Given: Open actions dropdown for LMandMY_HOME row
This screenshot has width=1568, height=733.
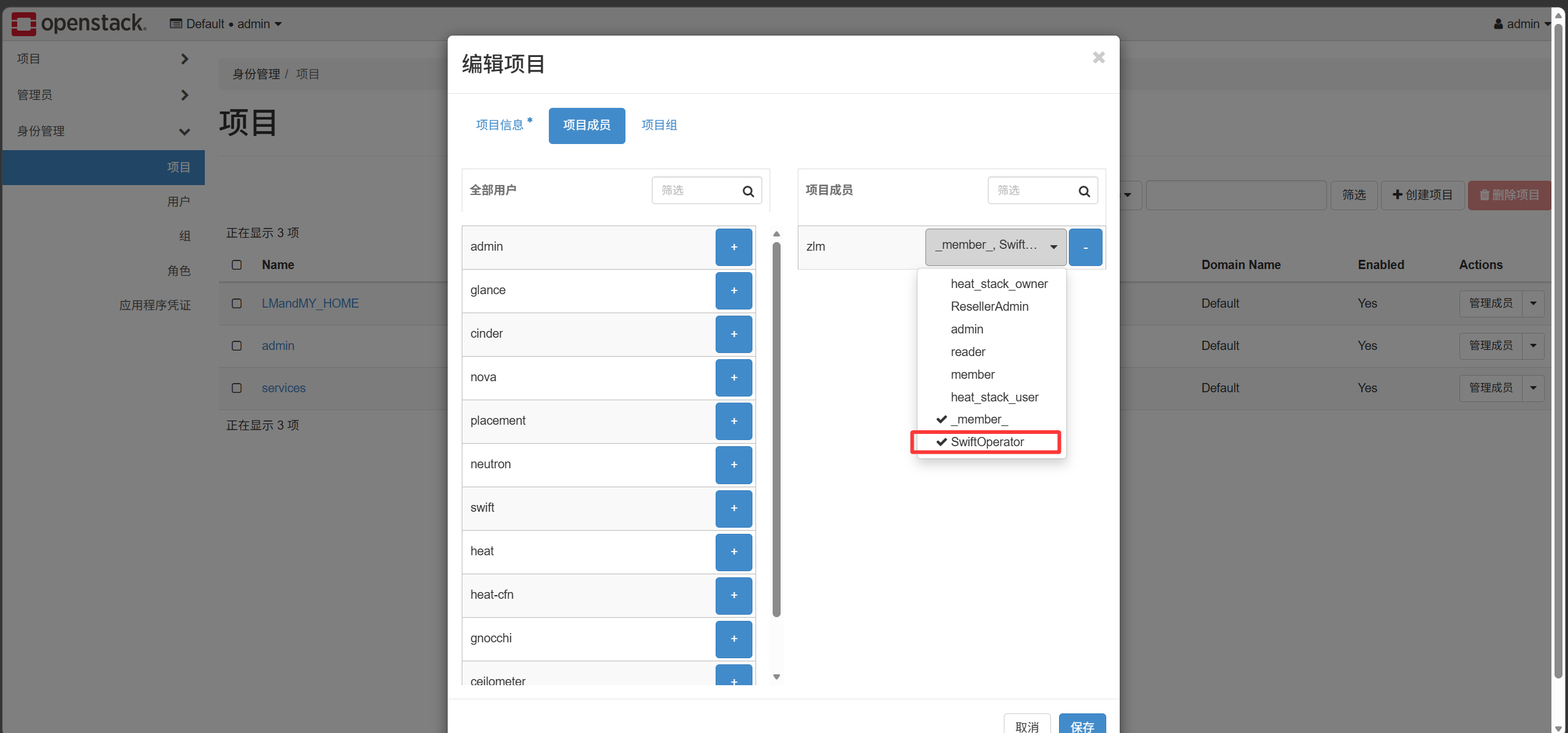Looking at the screenshot, I should tap(1533, 303).
